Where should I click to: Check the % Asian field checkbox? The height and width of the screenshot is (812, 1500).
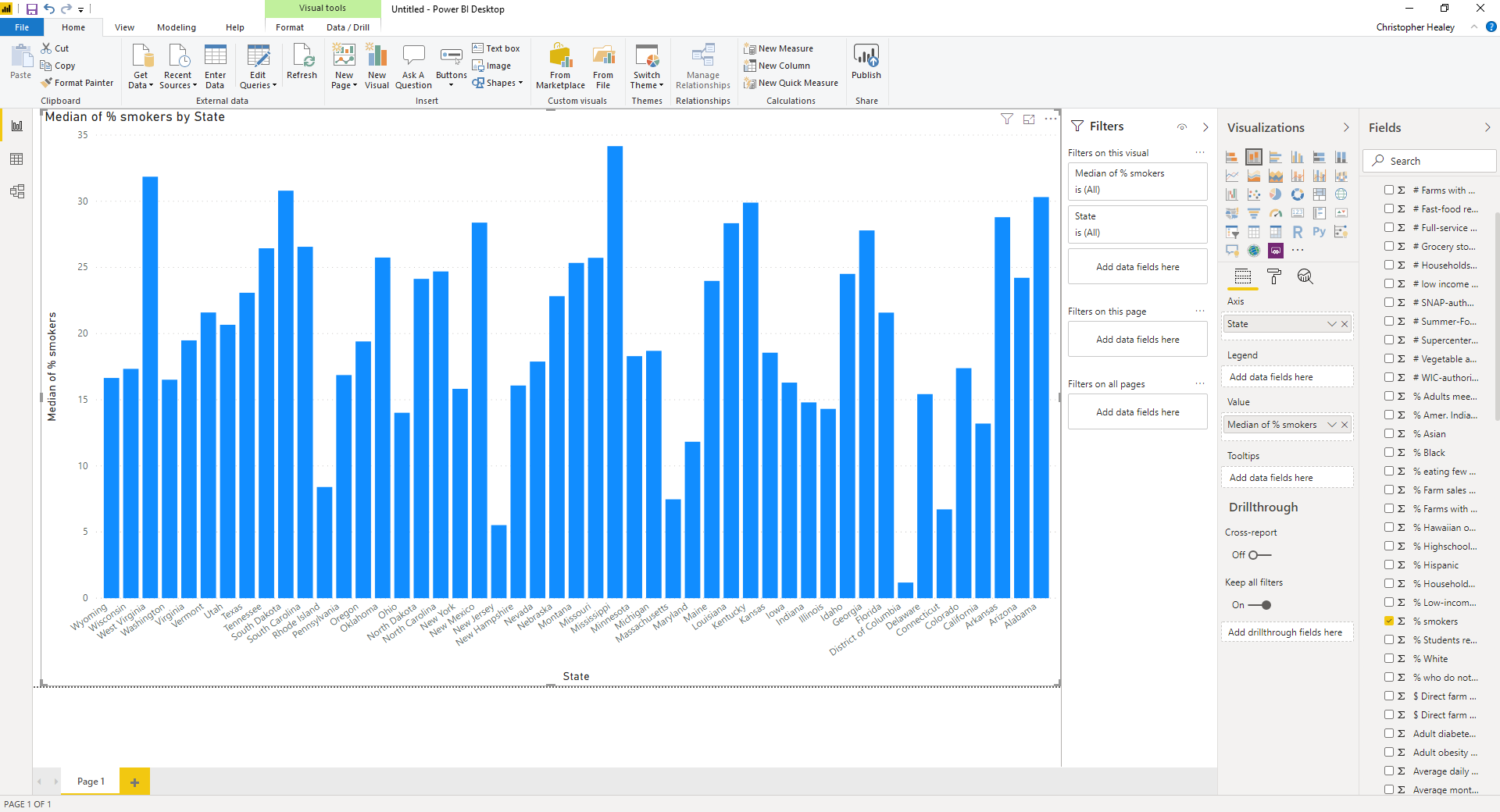(x=1389, y=434)
